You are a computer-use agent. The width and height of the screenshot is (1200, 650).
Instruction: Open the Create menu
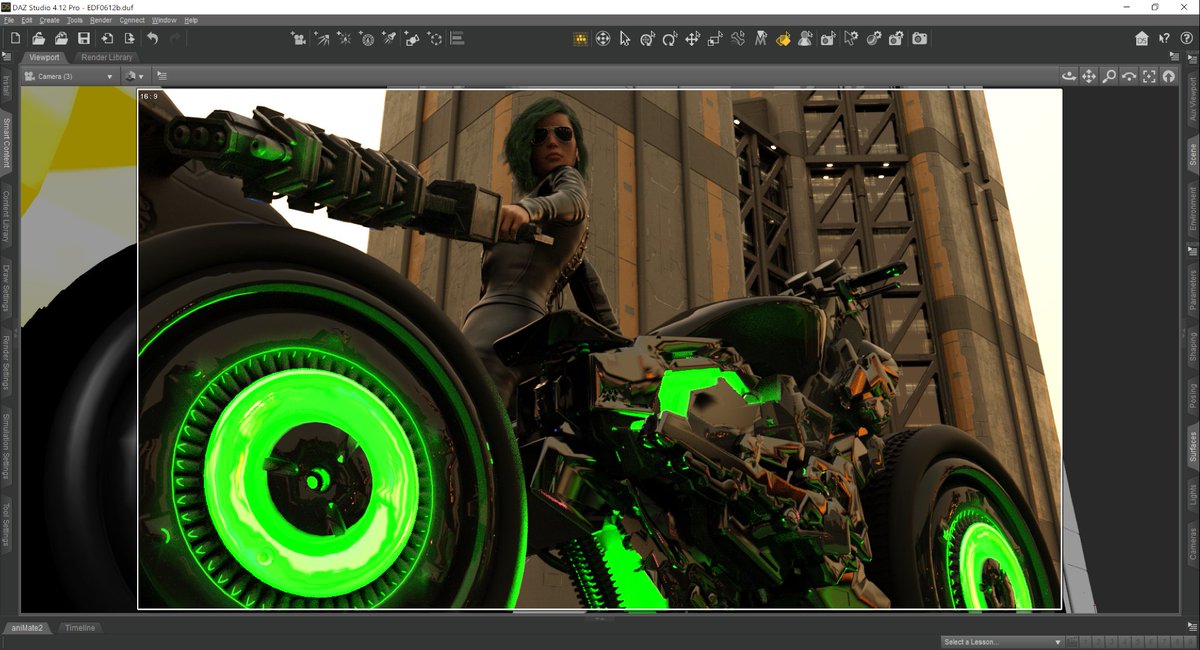click(x=49, y=20)
